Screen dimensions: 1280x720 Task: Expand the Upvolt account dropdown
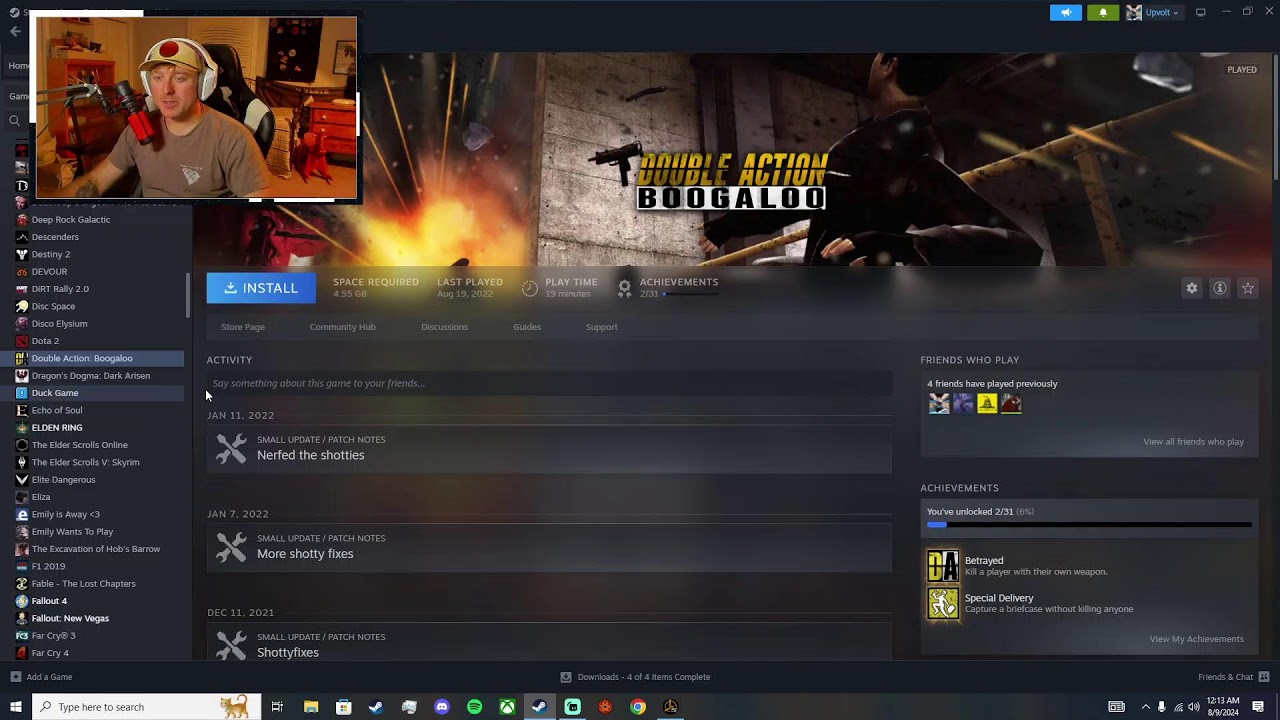pyautogui.click(x=1153, y=12)
